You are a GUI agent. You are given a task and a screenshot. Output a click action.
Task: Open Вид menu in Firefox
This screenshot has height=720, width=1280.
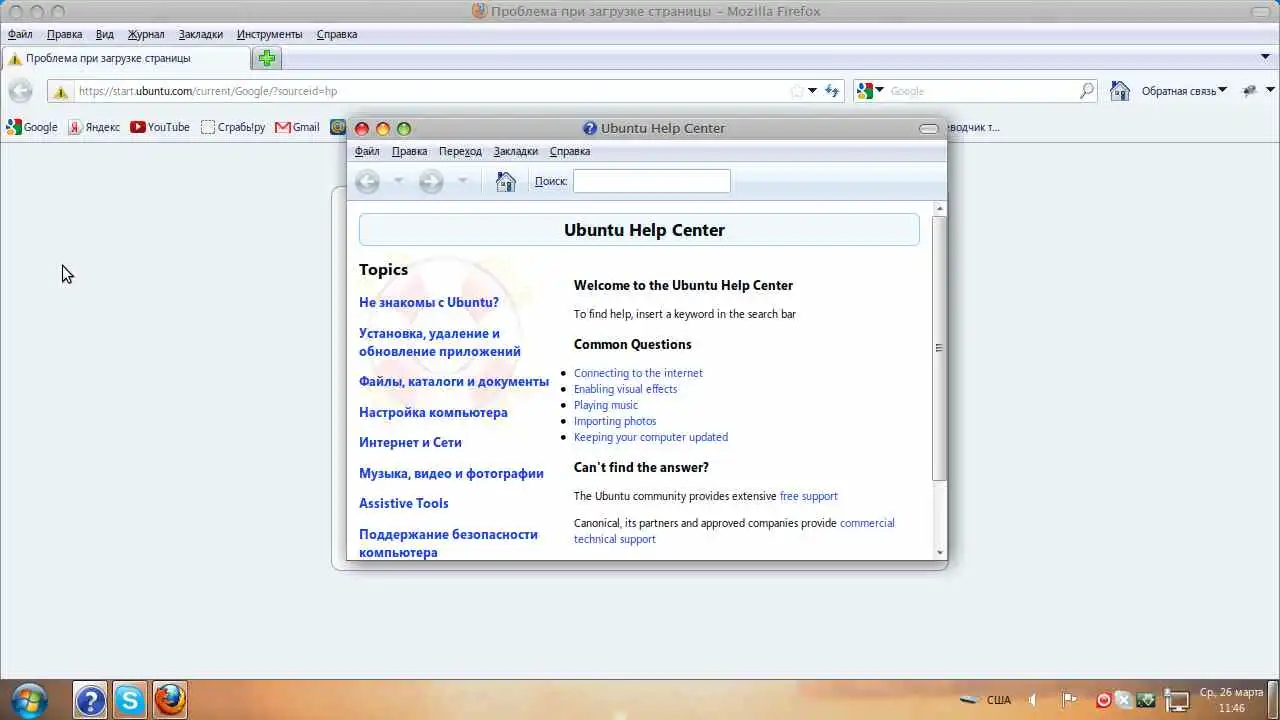pos(105,34)
